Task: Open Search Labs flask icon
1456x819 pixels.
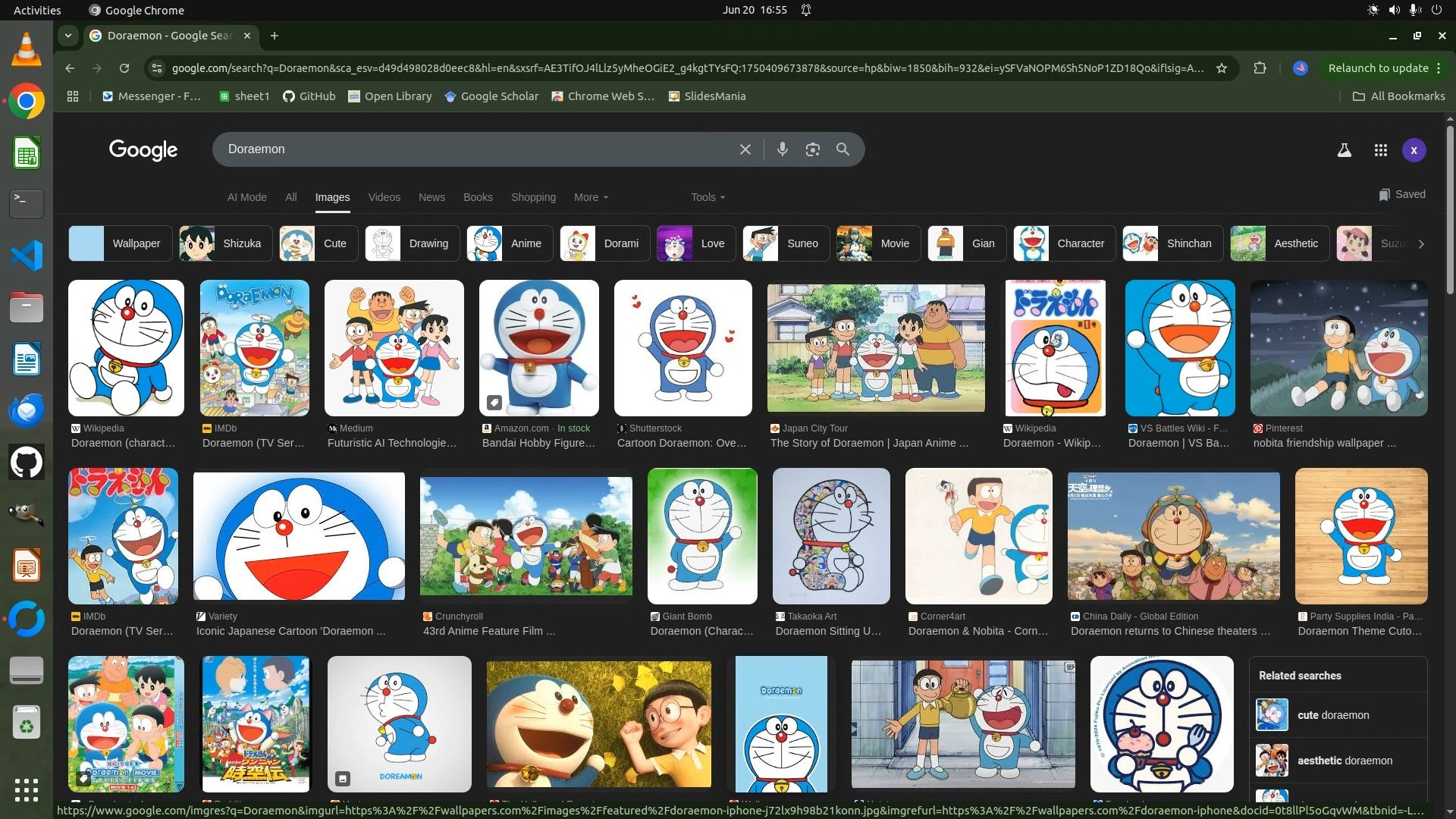Action: coord(1344,150)
